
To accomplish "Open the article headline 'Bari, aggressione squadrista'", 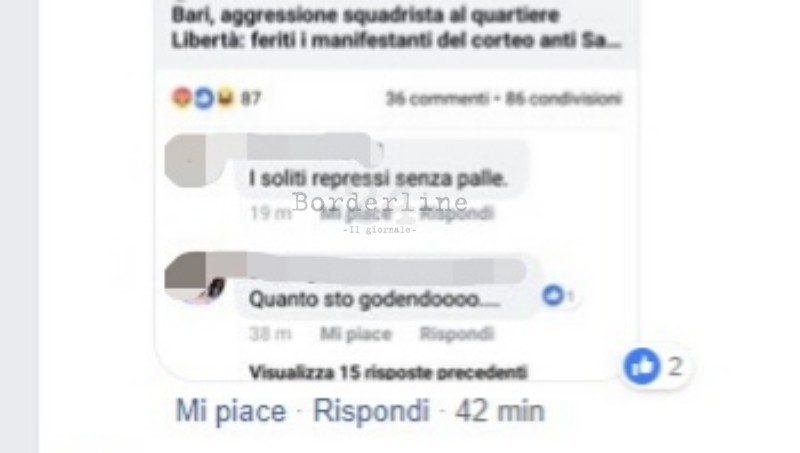I will click(x=396, y=28).
